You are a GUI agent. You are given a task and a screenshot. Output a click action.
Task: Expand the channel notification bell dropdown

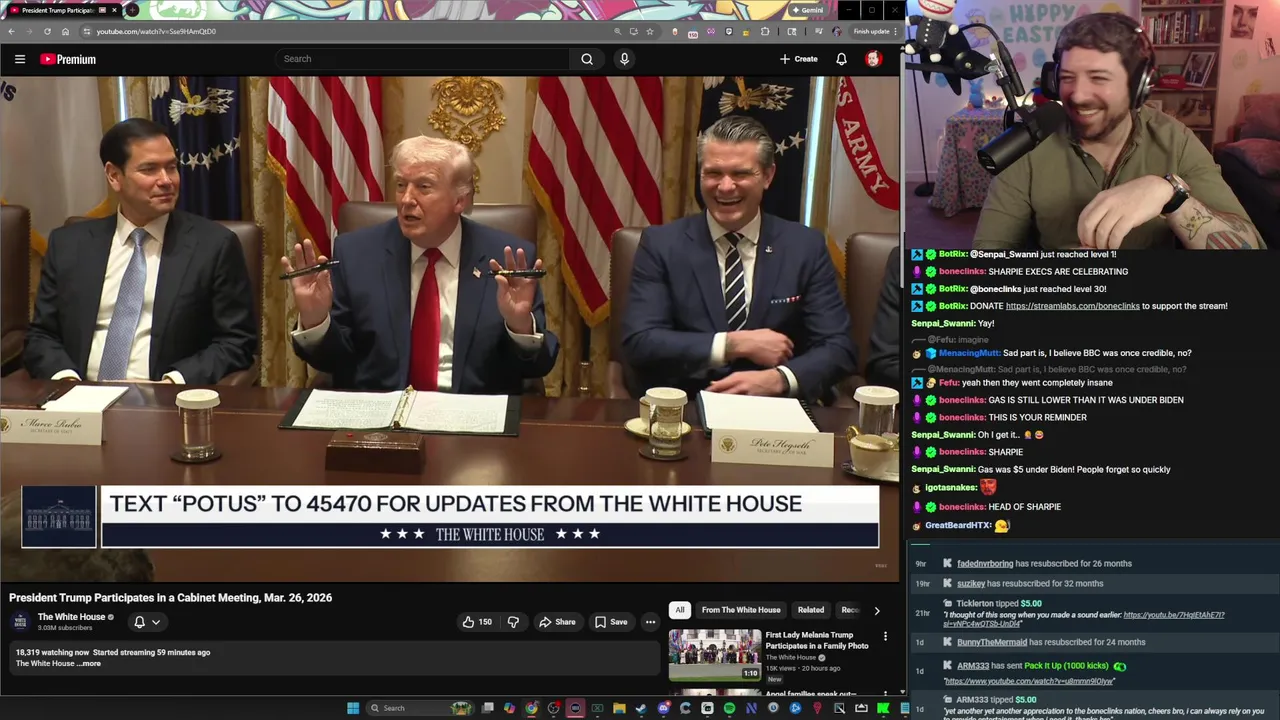click(x=147, y=622)
